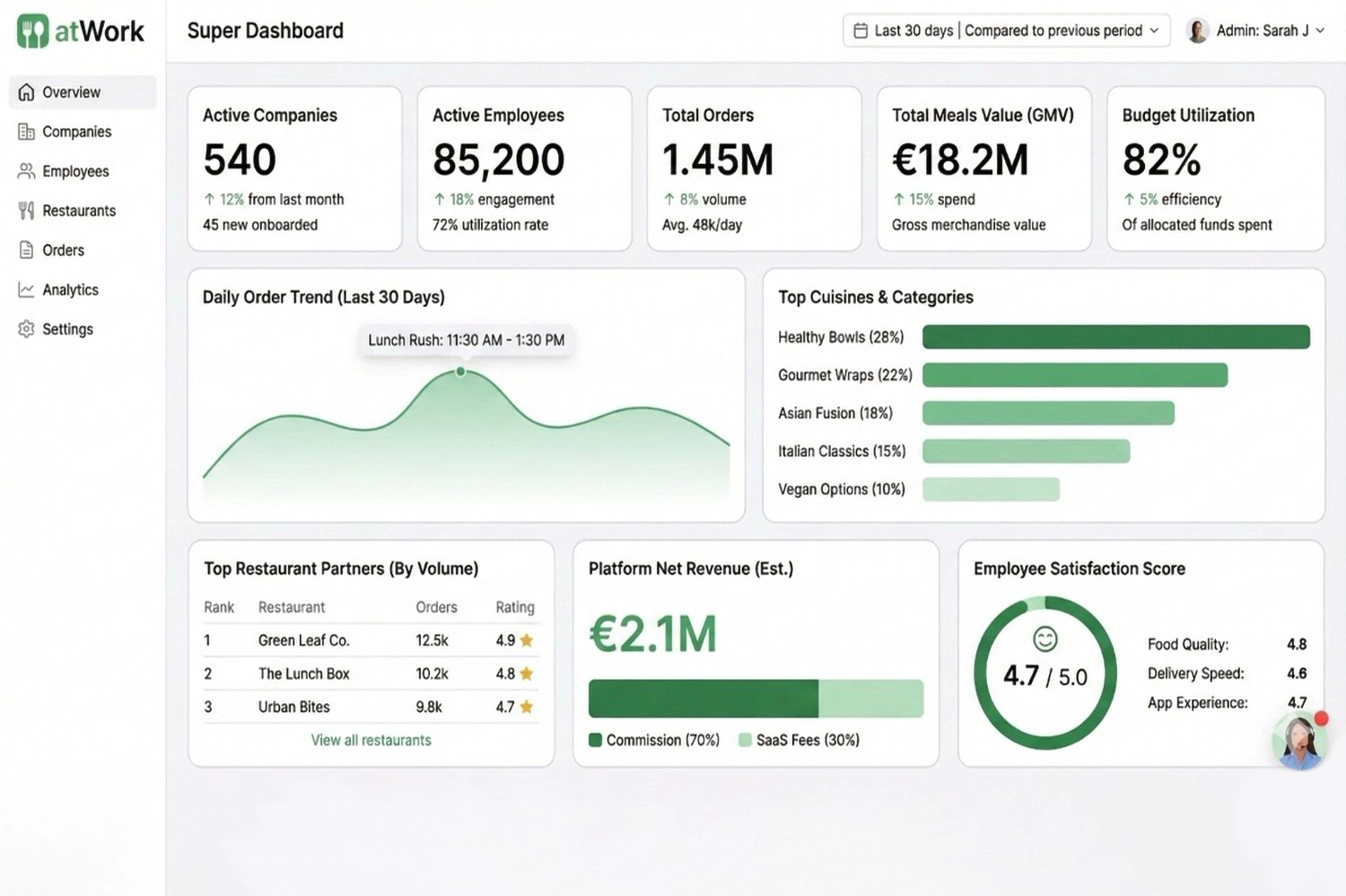1346x896 pixels.
Task: Toggle the Commission (70%) legend item
Action: click(x=656, y=740)
